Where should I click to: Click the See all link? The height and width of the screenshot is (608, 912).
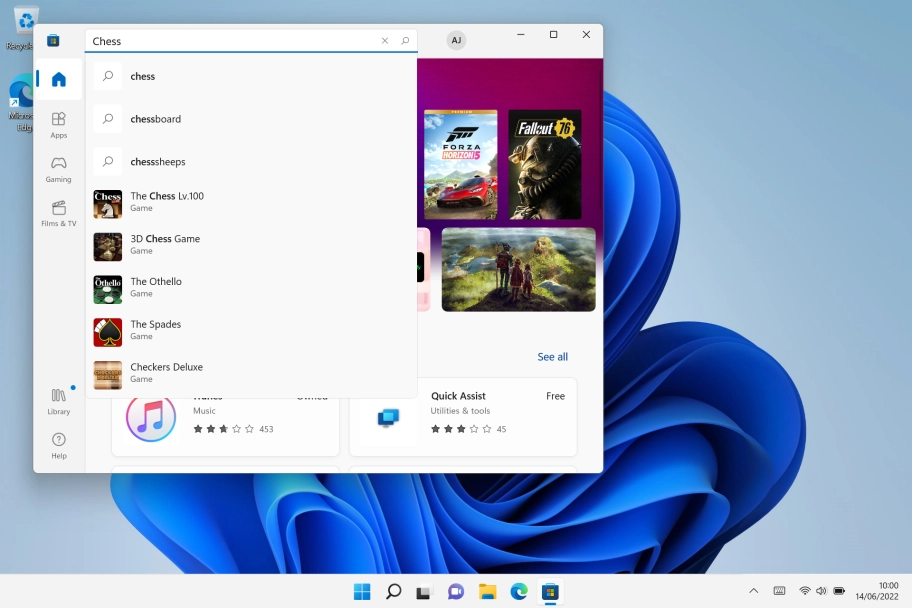click(x=552, y=357)
